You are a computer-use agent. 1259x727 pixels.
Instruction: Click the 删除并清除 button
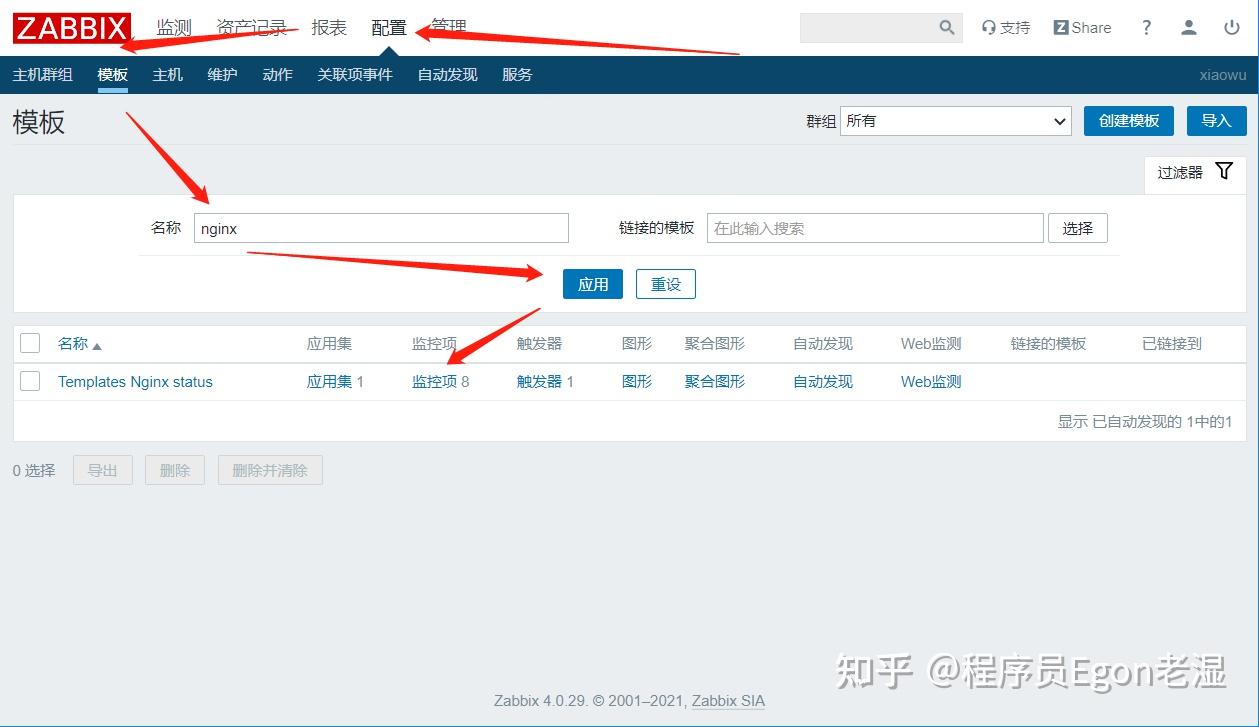pyautogui.click(x=270, y=470)
